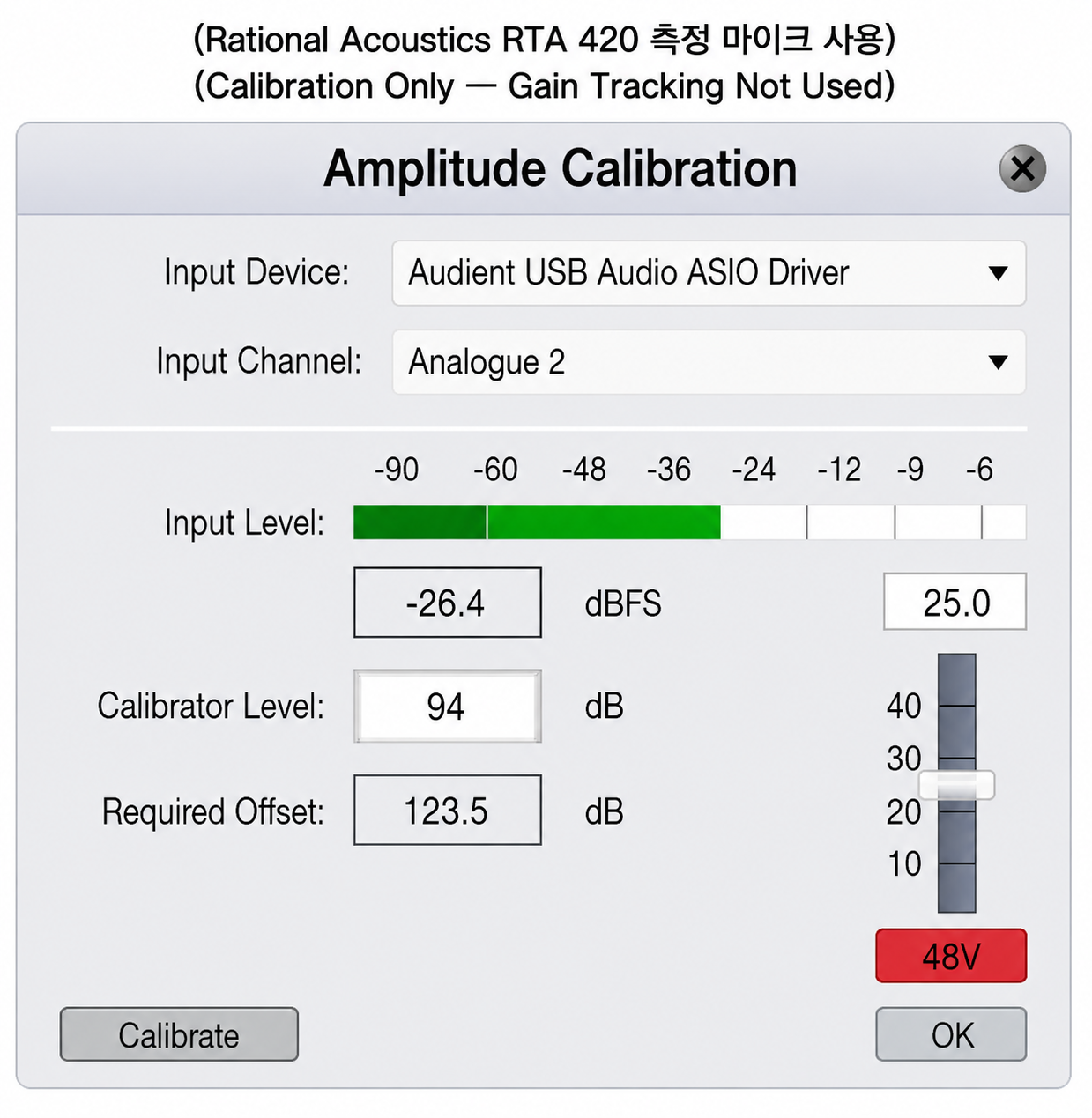Viewport: 1092px width, 1118px height.
Task: Click the Analogue 2 channel combo box
Action: coord(709,362)
